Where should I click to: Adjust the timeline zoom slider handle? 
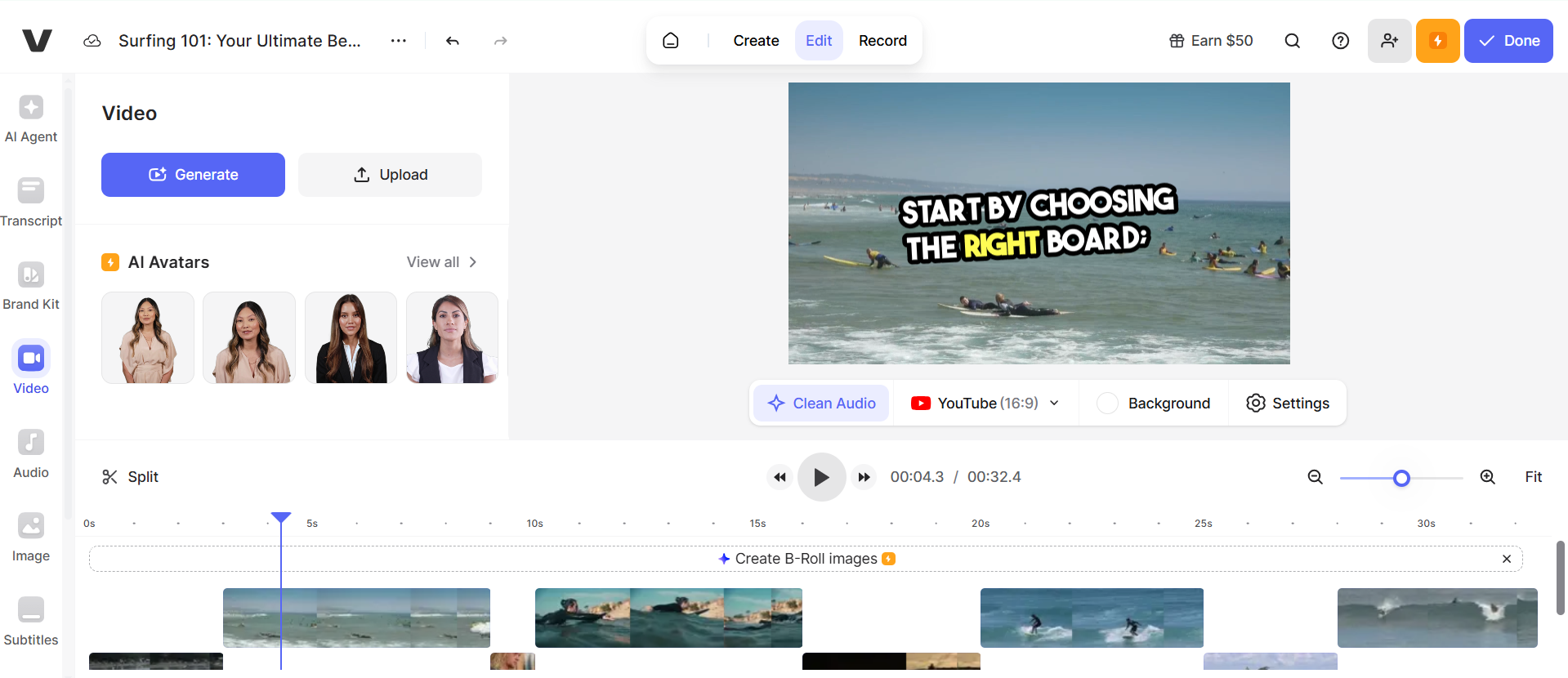pos(1401,478)
